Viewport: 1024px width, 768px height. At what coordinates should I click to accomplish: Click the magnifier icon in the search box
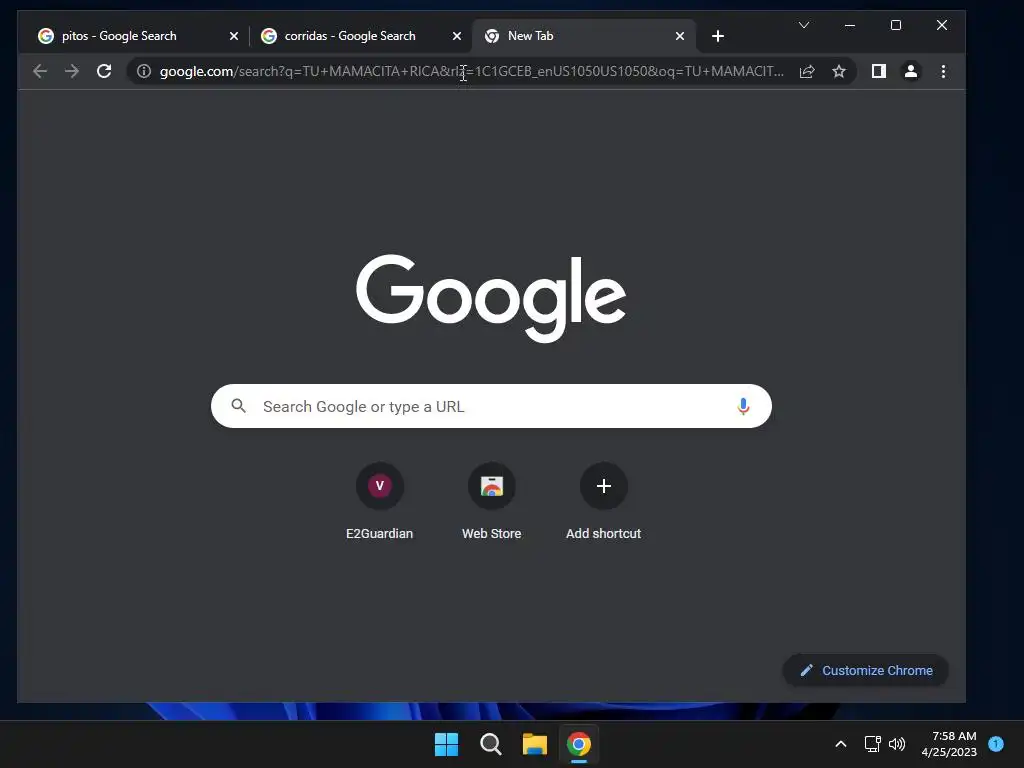click(239, 406)
